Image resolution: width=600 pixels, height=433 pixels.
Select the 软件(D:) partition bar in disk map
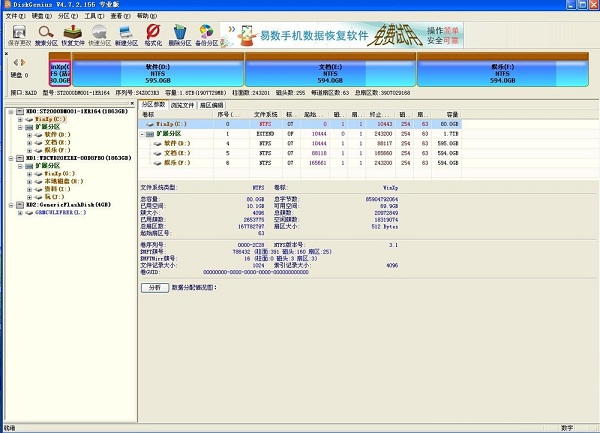[x=158, y=70]
